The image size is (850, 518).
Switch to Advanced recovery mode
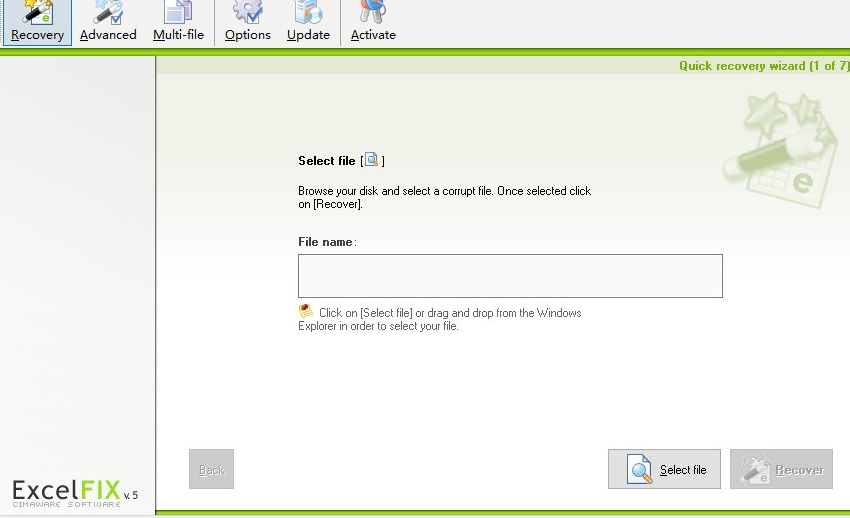(x=108, y=23)
